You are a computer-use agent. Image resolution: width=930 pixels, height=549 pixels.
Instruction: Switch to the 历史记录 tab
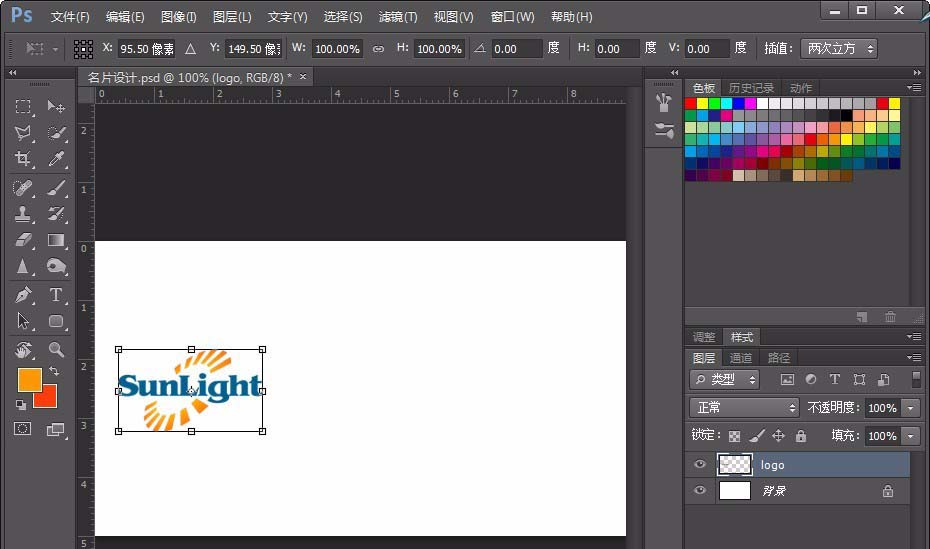coord(751,88)
